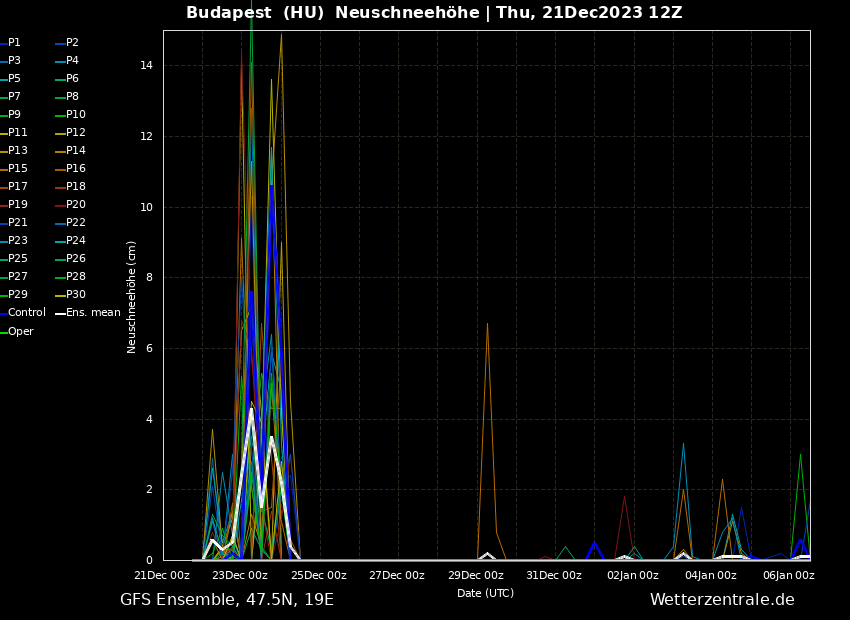Click the 'Date (UTC)' x-axis label
Viewport: 850px width, 620px height.
pos(485,594)
